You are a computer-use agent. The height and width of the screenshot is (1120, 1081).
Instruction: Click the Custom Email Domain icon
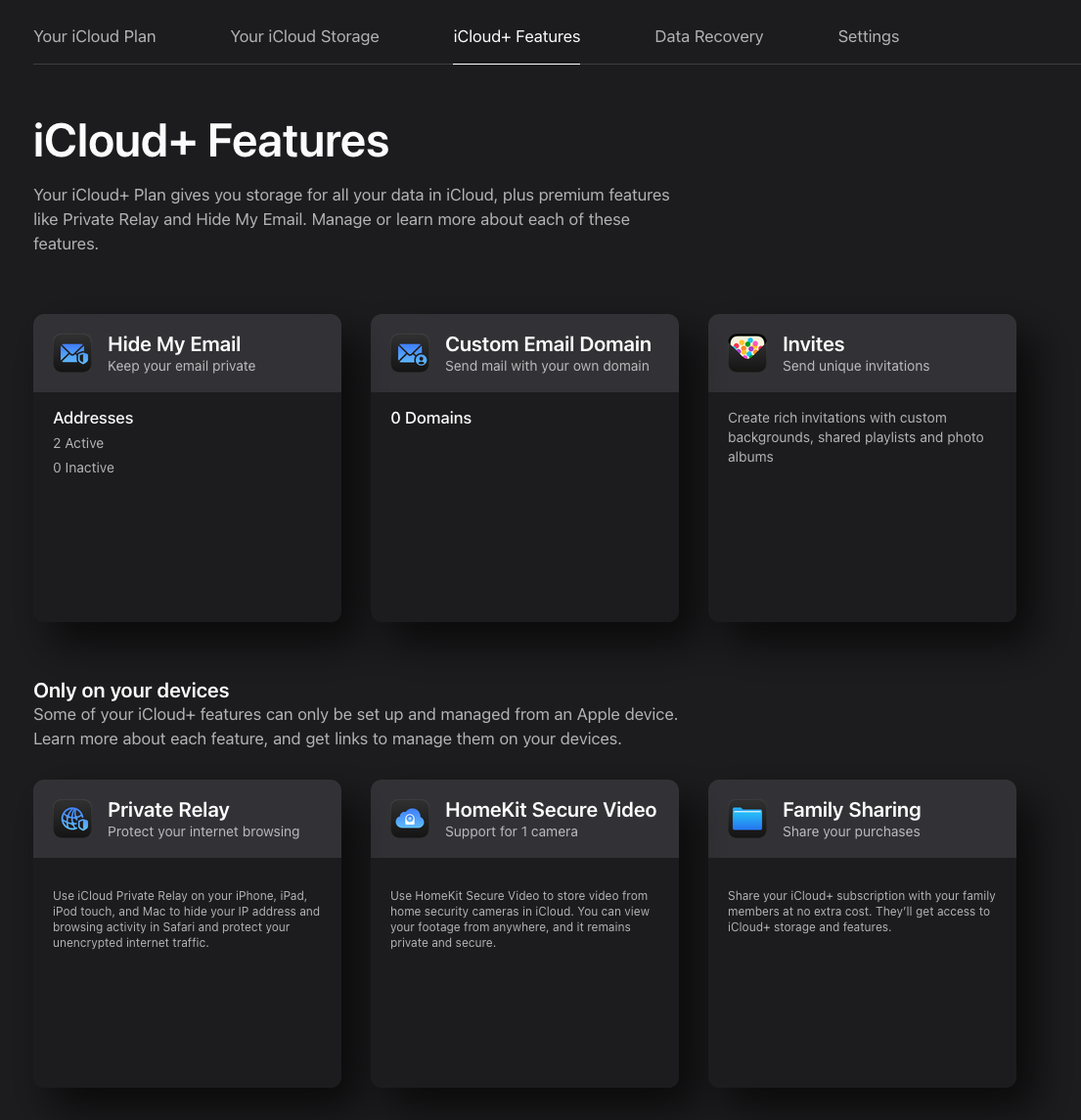[409, 353]
